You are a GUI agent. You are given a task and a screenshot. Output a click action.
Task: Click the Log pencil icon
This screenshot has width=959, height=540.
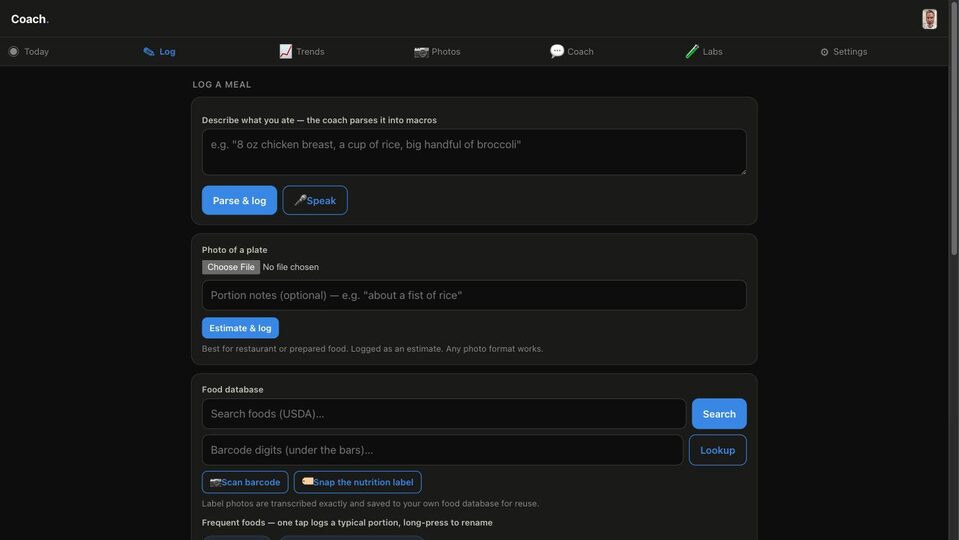pos(149,51)
